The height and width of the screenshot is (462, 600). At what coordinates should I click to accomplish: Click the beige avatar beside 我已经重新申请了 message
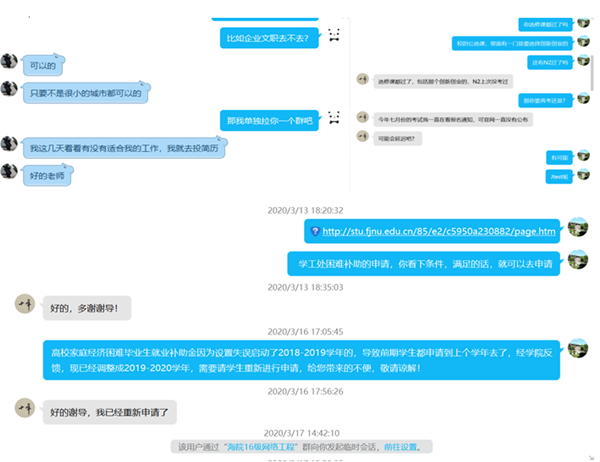click(25, 408)
